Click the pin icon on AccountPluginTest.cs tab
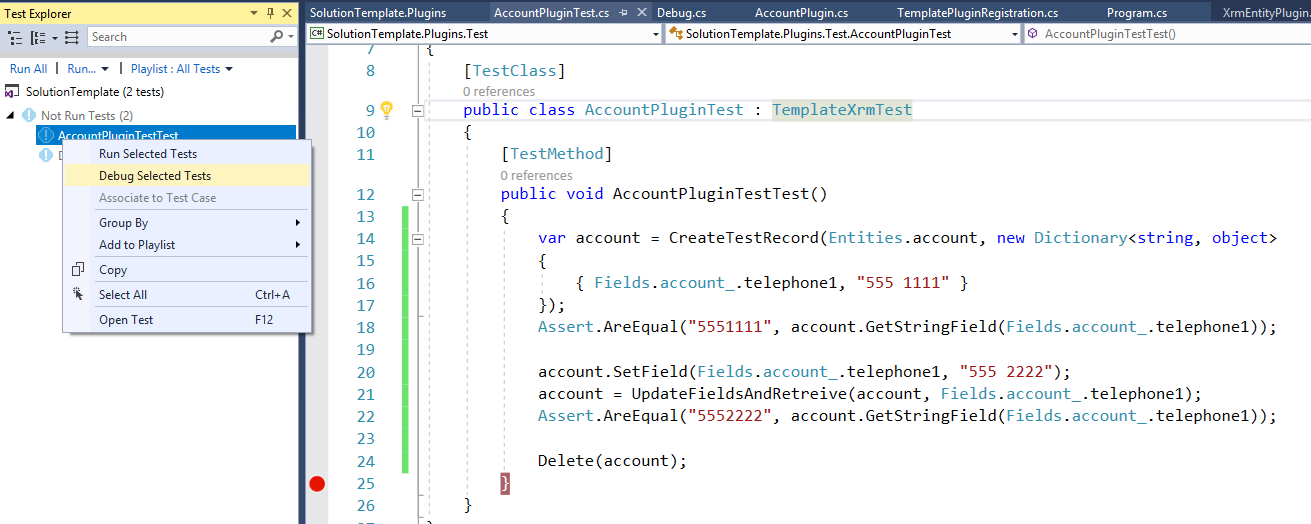This screenshot has height=524, width=1311. click(x=623, y=13)
